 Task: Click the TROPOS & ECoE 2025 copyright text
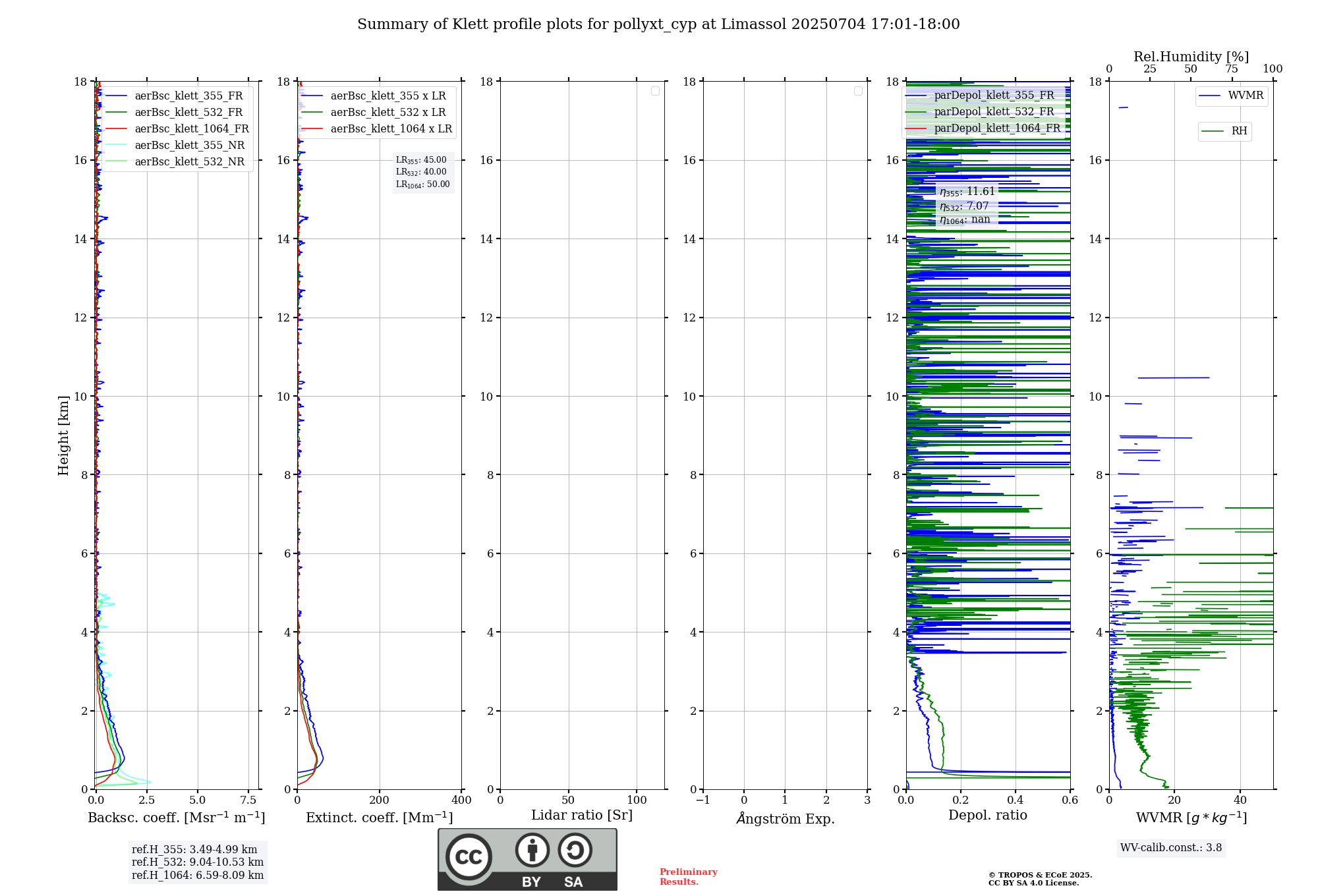pyautogui.click(x=1040, y=875)
